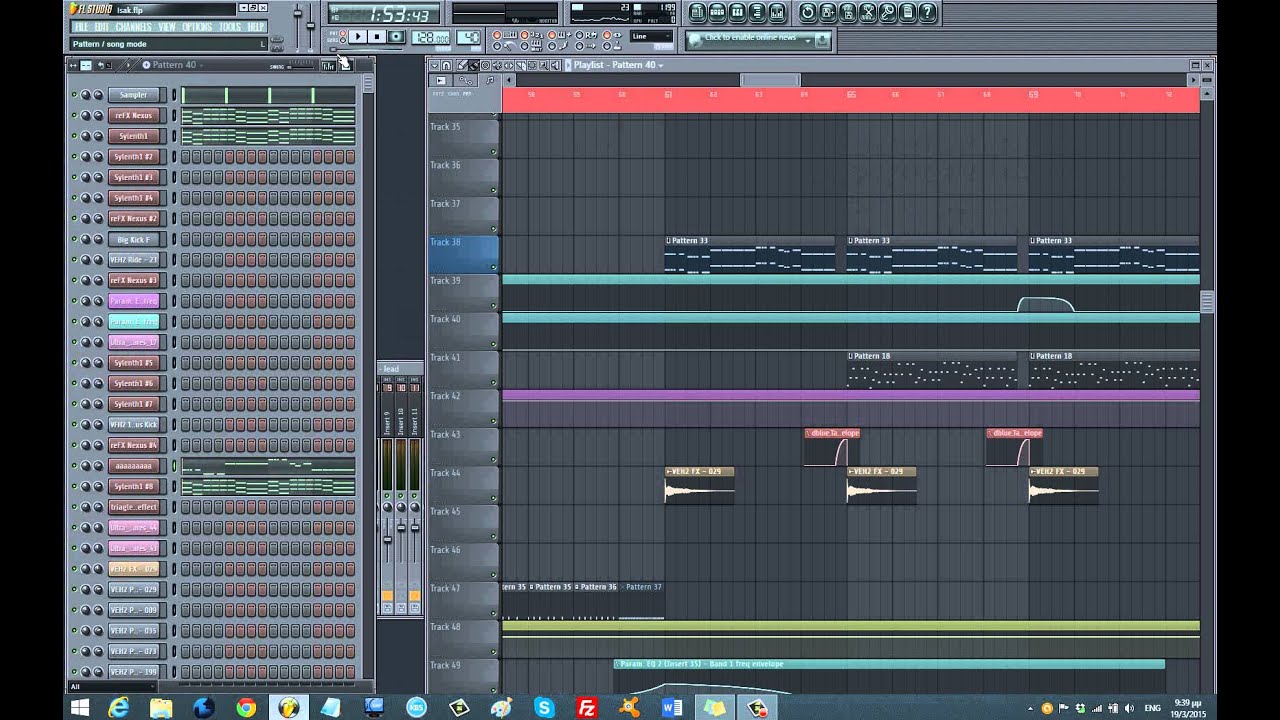This screenshot has height=720, width=1280.
Task: Open the FILE menu
Action: [81, 27]
